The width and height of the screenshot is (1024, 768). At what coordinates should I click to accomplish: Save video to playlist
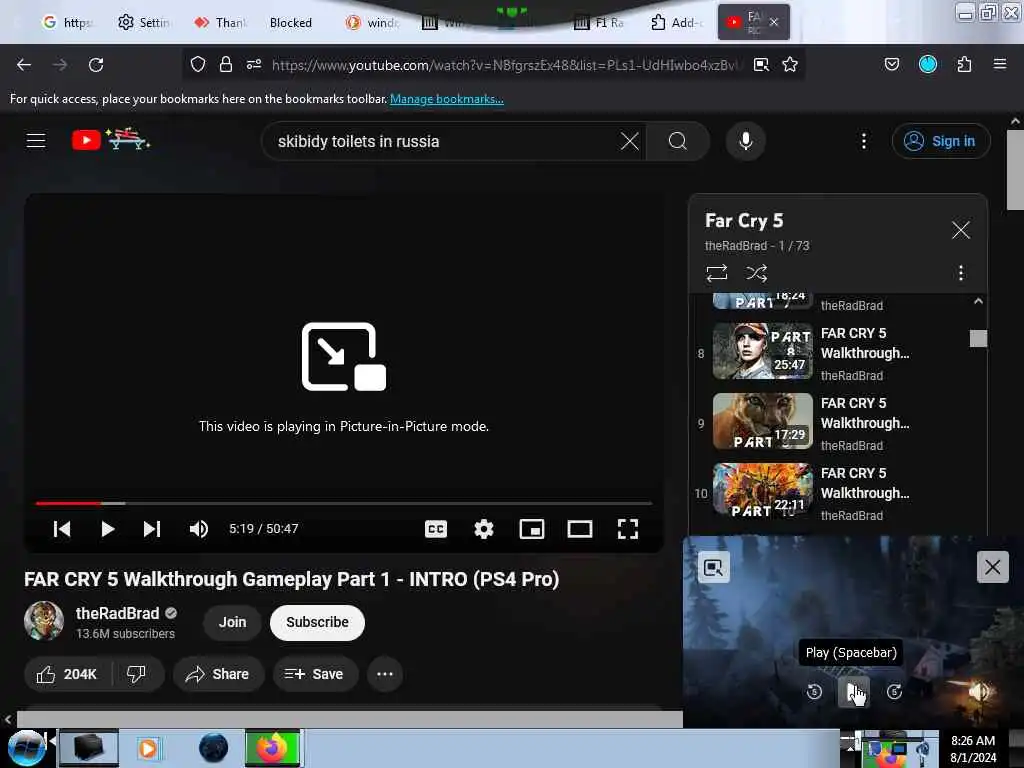pyautogui.click(x=315, y=674)
